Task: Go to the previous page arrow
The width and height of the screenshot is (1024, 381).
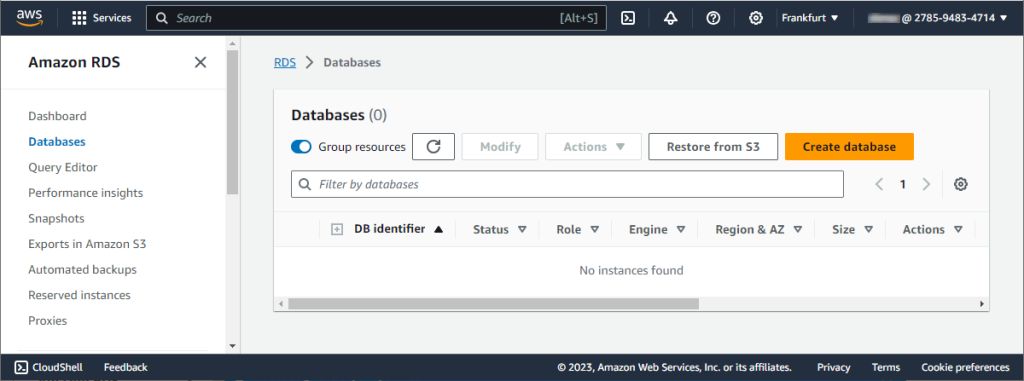Action: point(879,184)
